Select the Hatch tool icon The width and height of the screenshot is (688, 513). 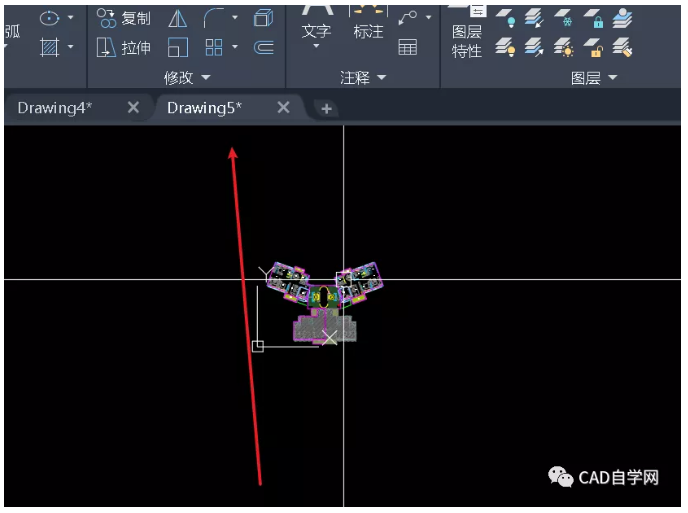pyautogui.click(x=48, y=47)
